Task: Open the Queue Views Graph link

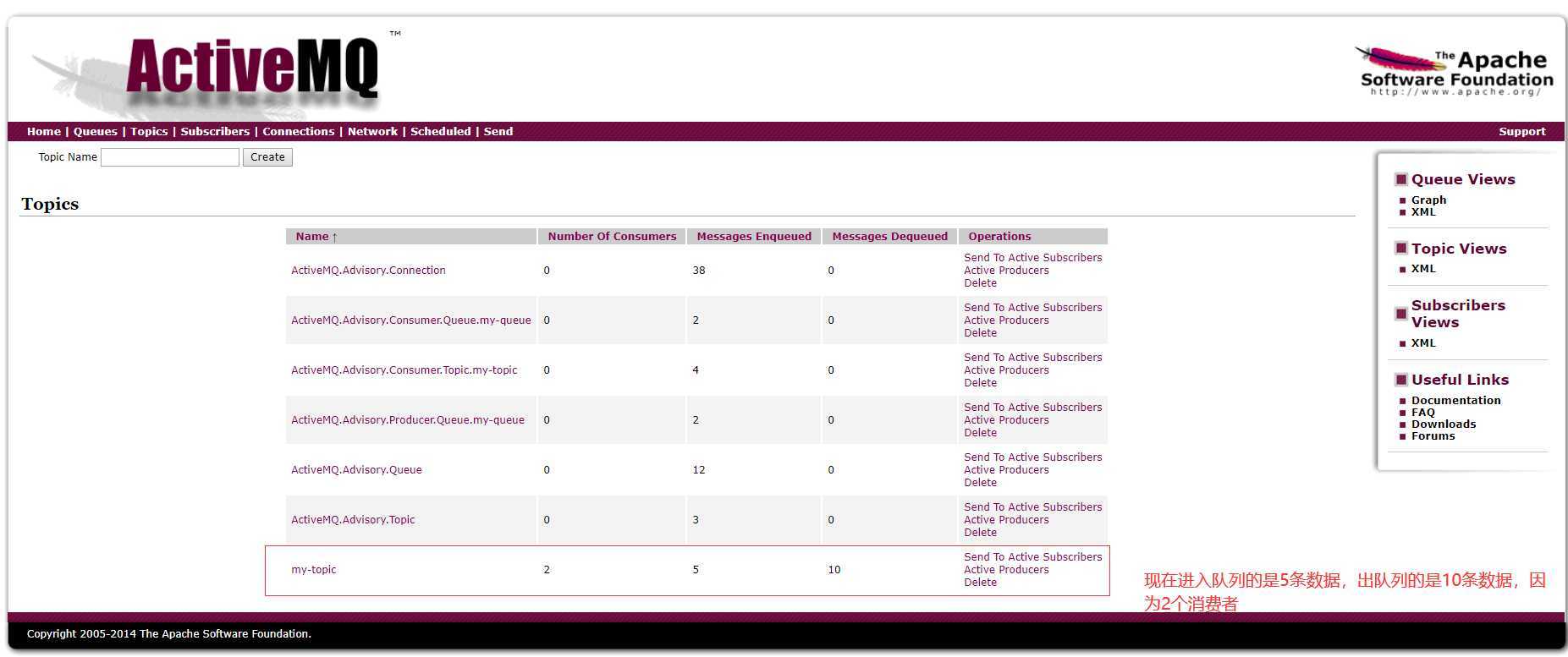Action: 1428,200
